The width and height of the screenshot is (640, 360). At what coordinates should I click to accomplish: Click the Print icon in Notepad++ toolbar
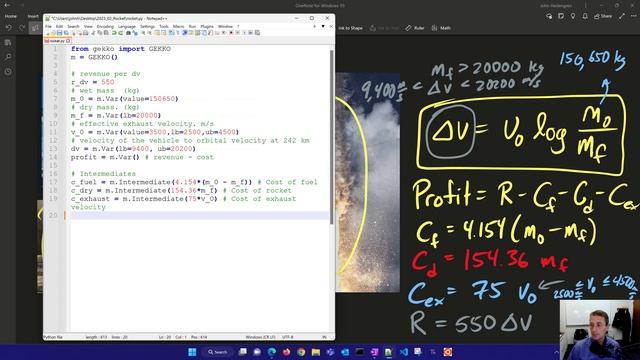coord(86,33)
